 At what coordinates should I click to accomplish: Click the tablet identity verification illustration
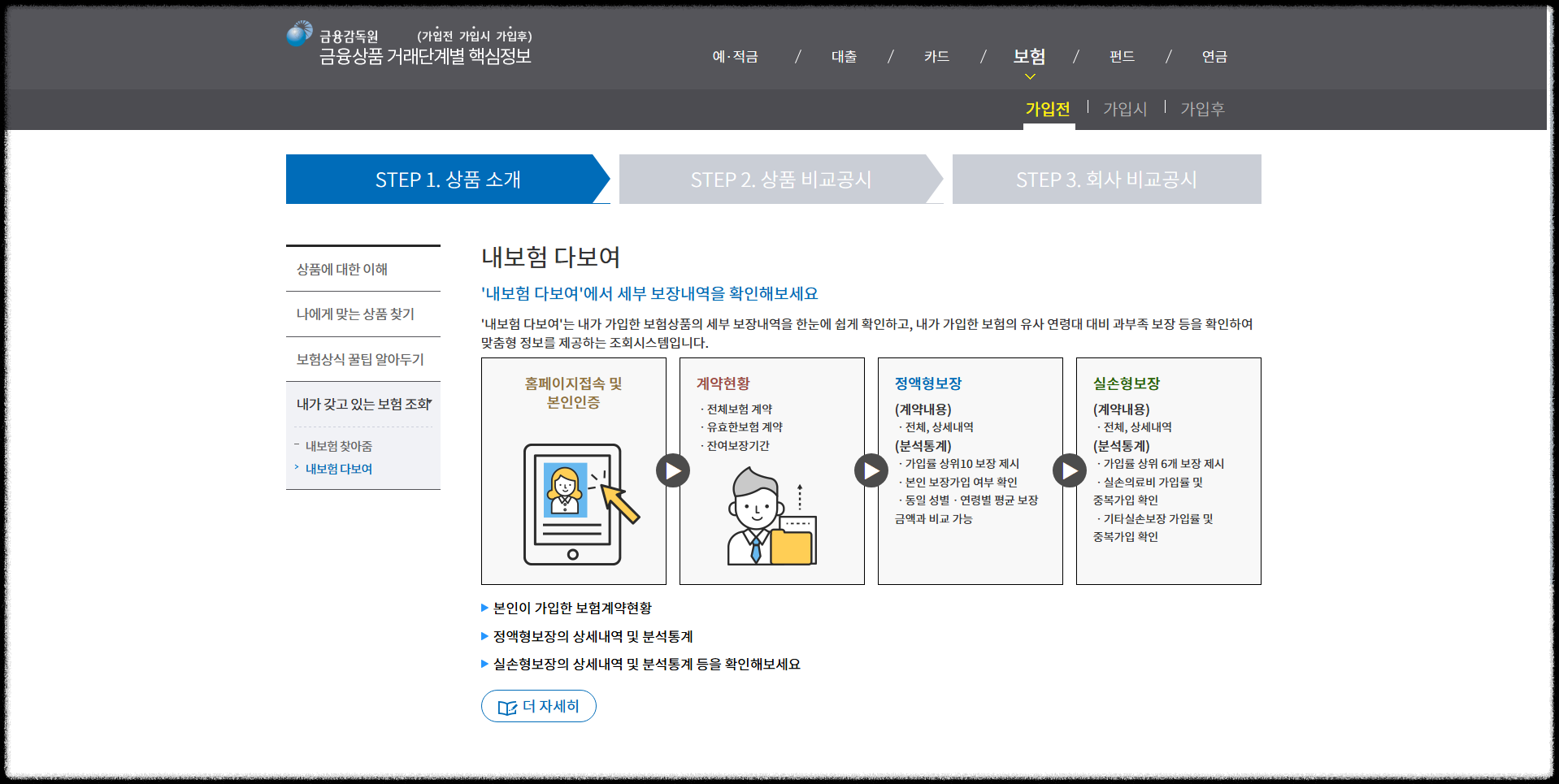(581, 504)
